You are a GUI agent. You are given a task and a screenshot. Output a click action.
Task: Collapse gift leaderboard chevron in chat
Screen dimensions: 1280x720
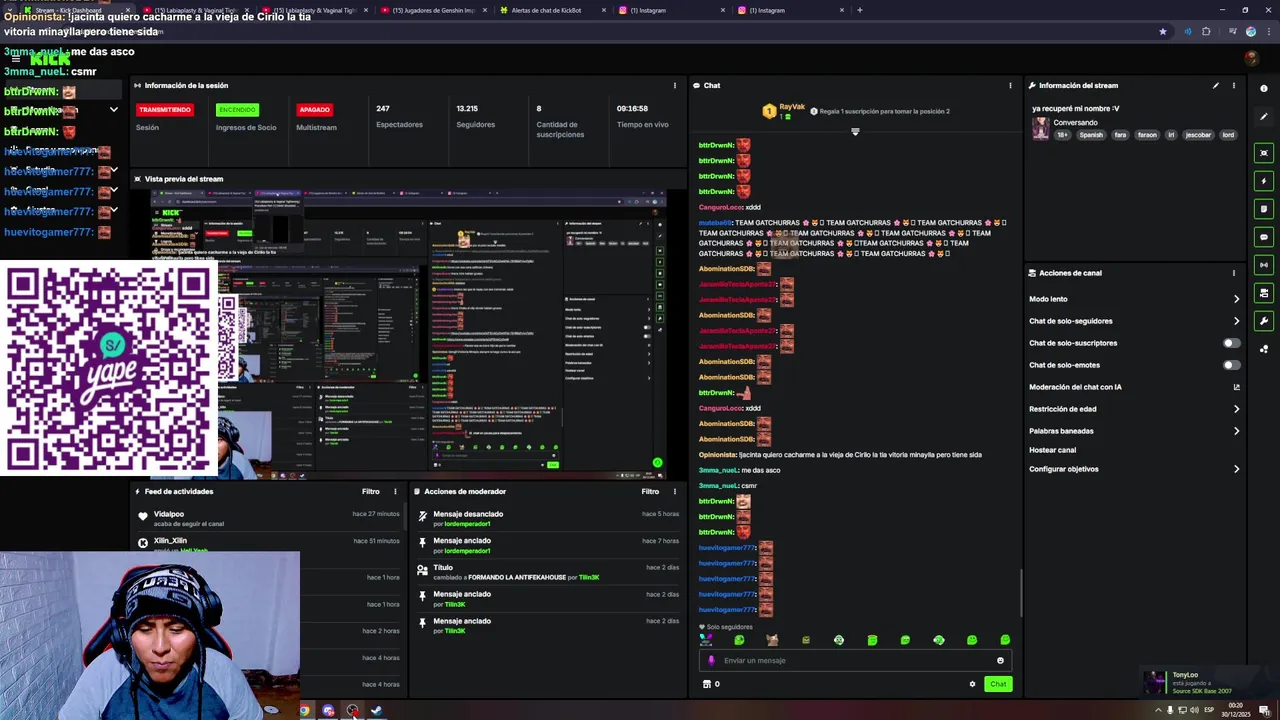855,132
